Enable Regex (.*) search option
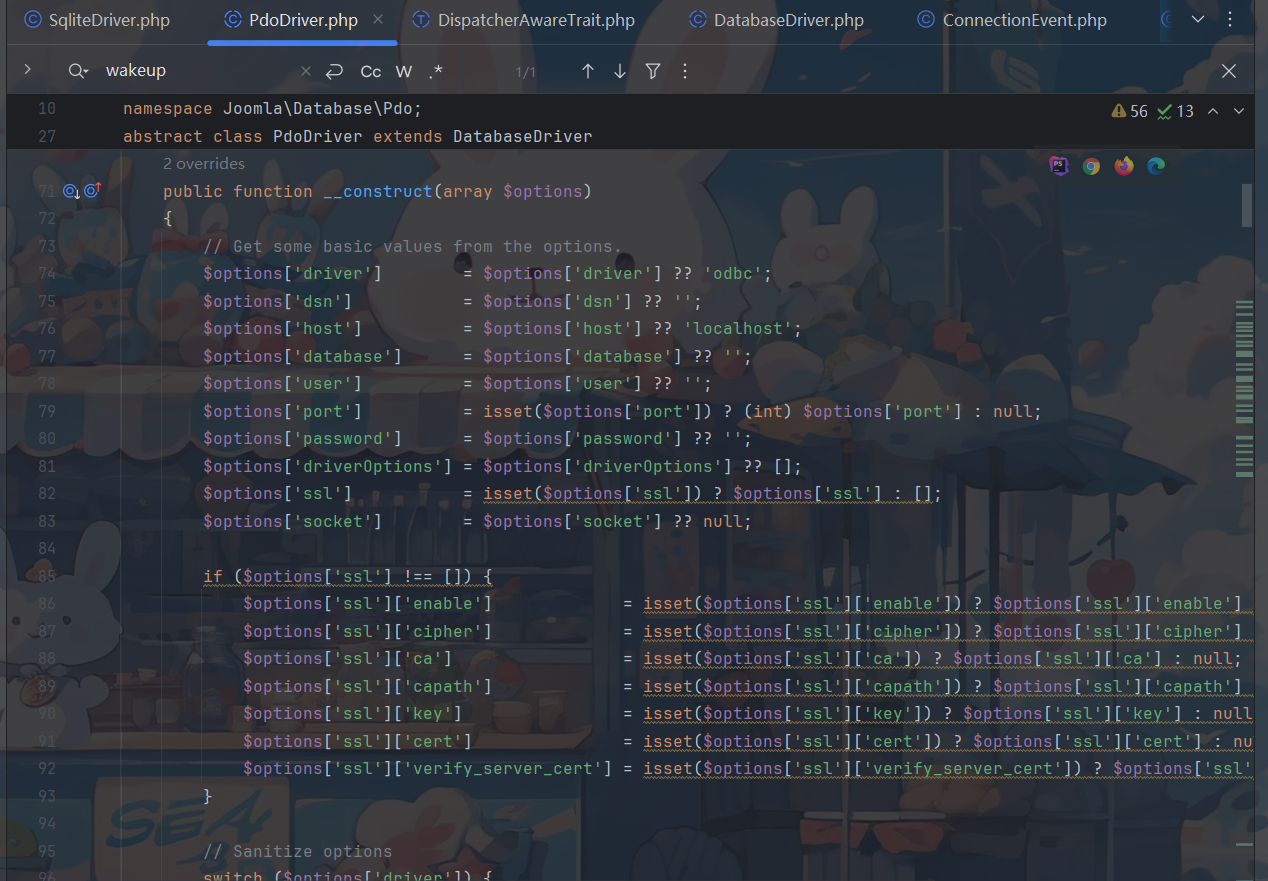 436,71
